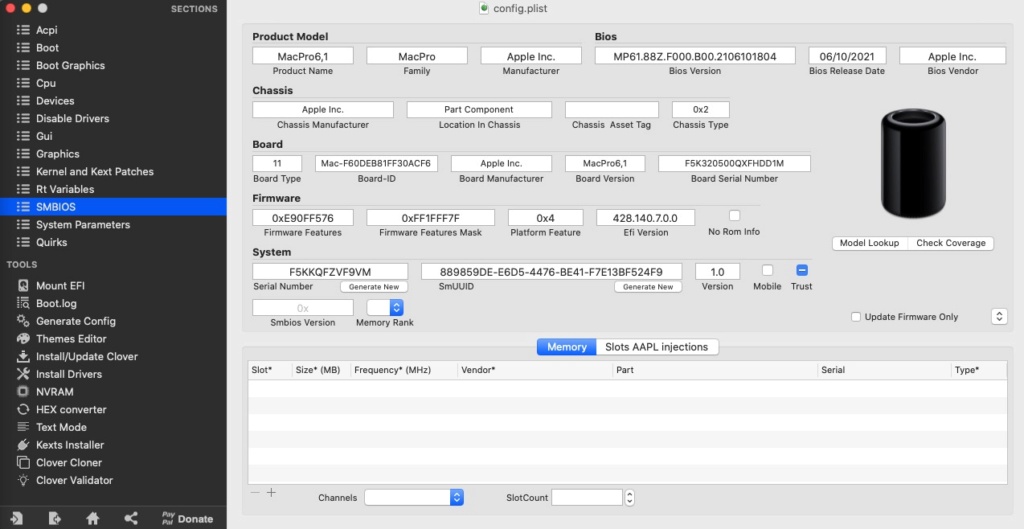The width and height of the screenshot is (1024, 529).
Task: Click Generate New under SmUUID
Action: click(x=648, y=287)
